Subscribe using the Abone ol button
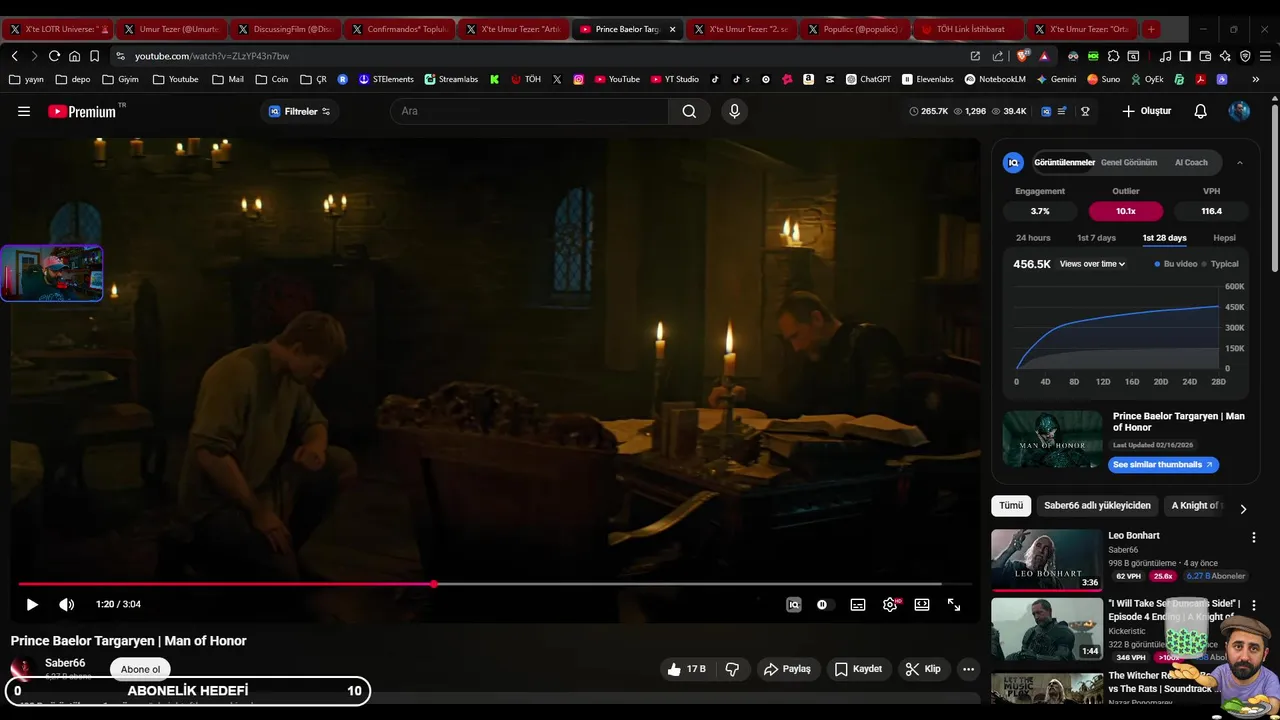The height and width of the screenshot is (720, 1280). click(140, 669)
